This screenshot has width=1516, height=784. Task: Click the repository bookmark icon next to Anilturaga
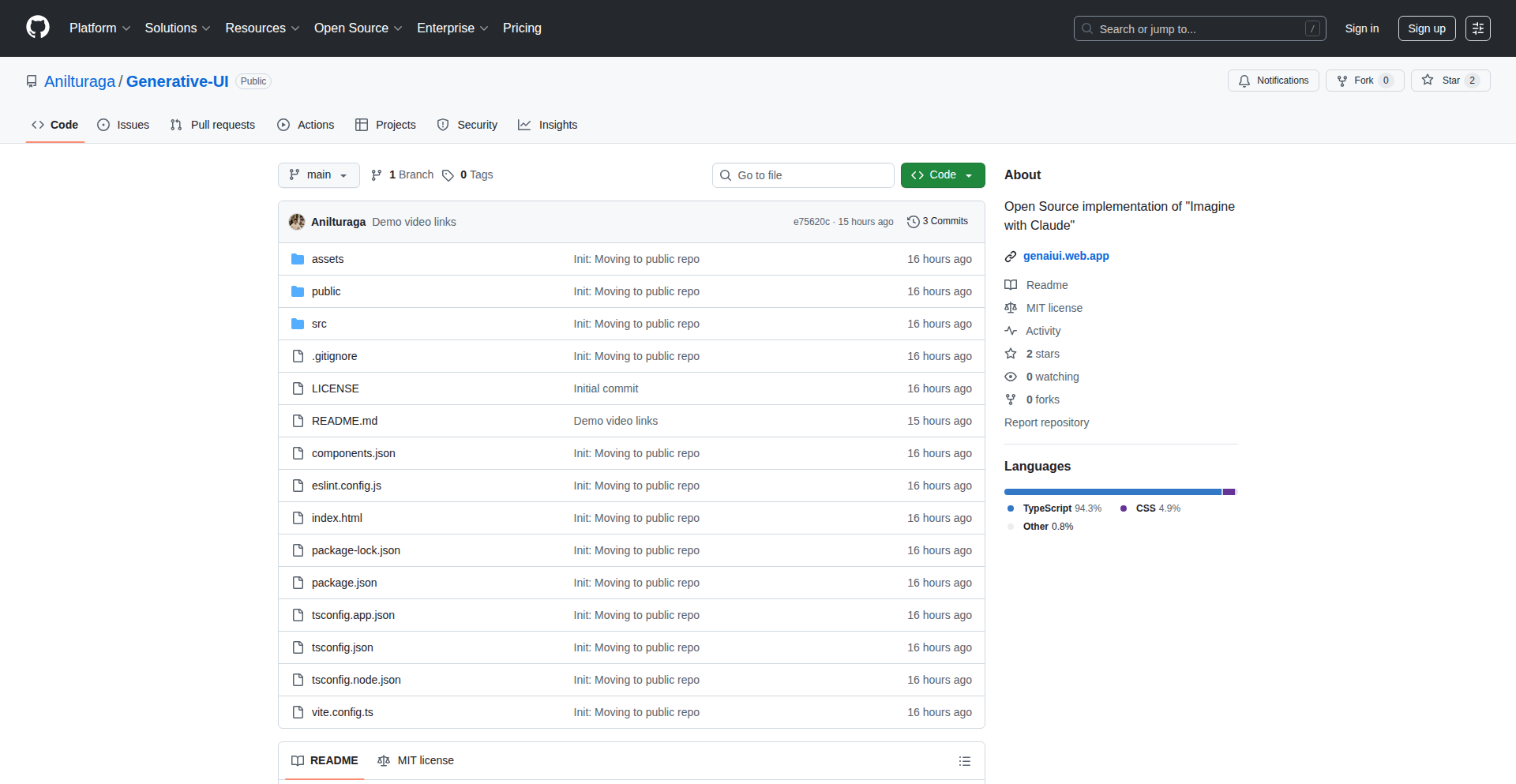32,81
